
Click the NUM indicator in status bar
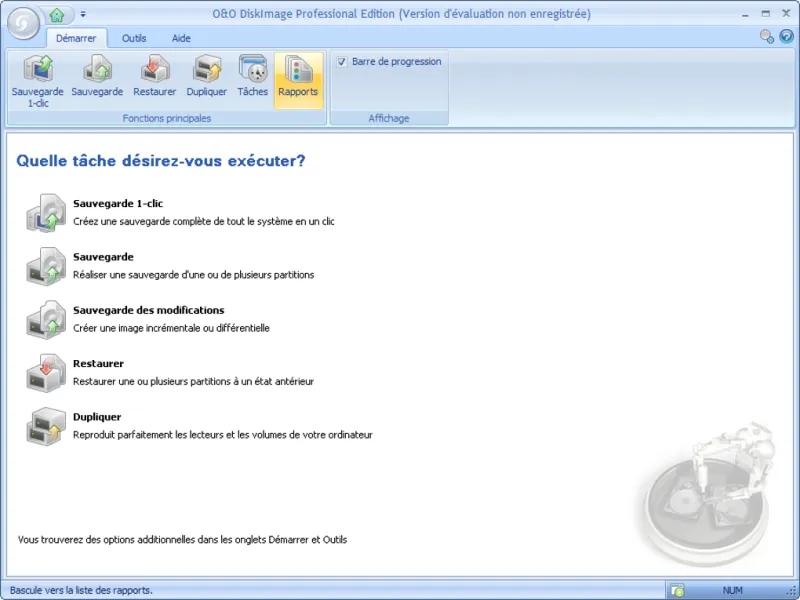733,590
